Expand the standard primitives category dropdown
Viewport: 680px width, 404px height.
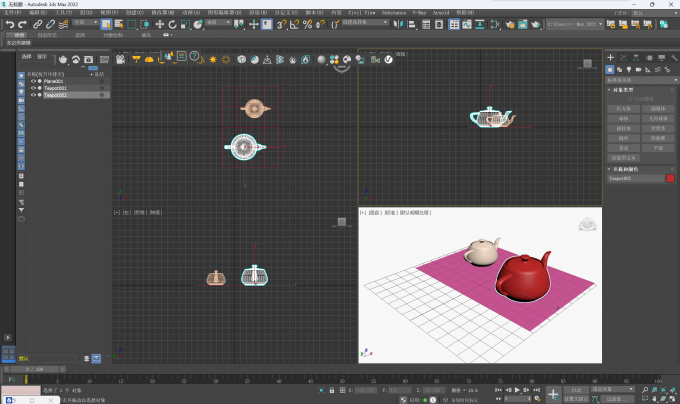point(640,79)
